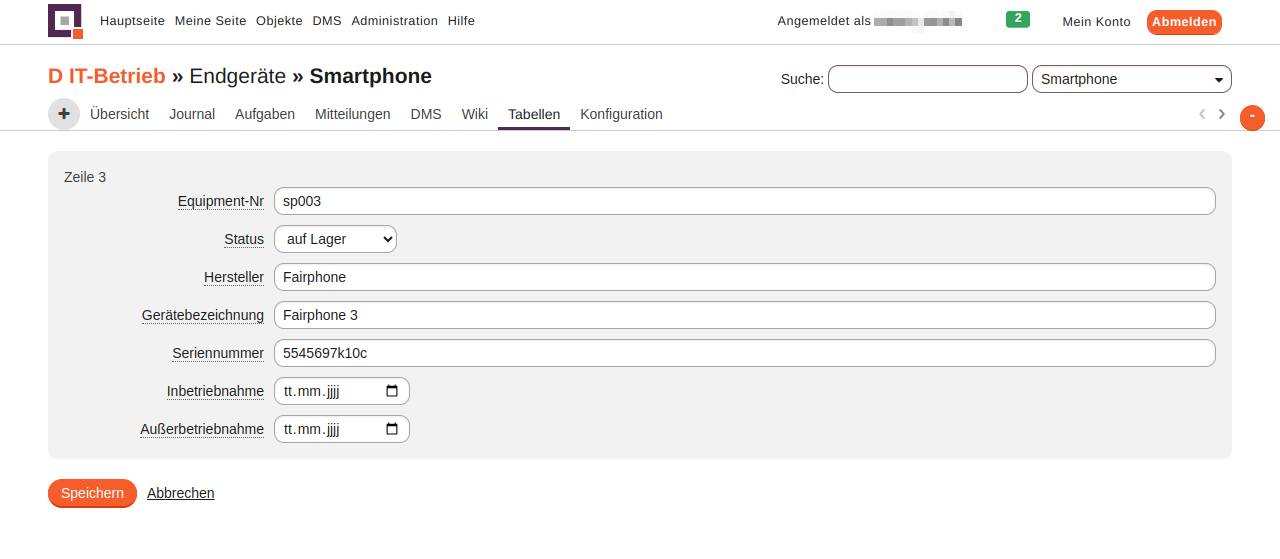The width and height of the screenshot is (1280, 559).
Task: Click the left arrow tab scroller
Action: (1202, 114)
